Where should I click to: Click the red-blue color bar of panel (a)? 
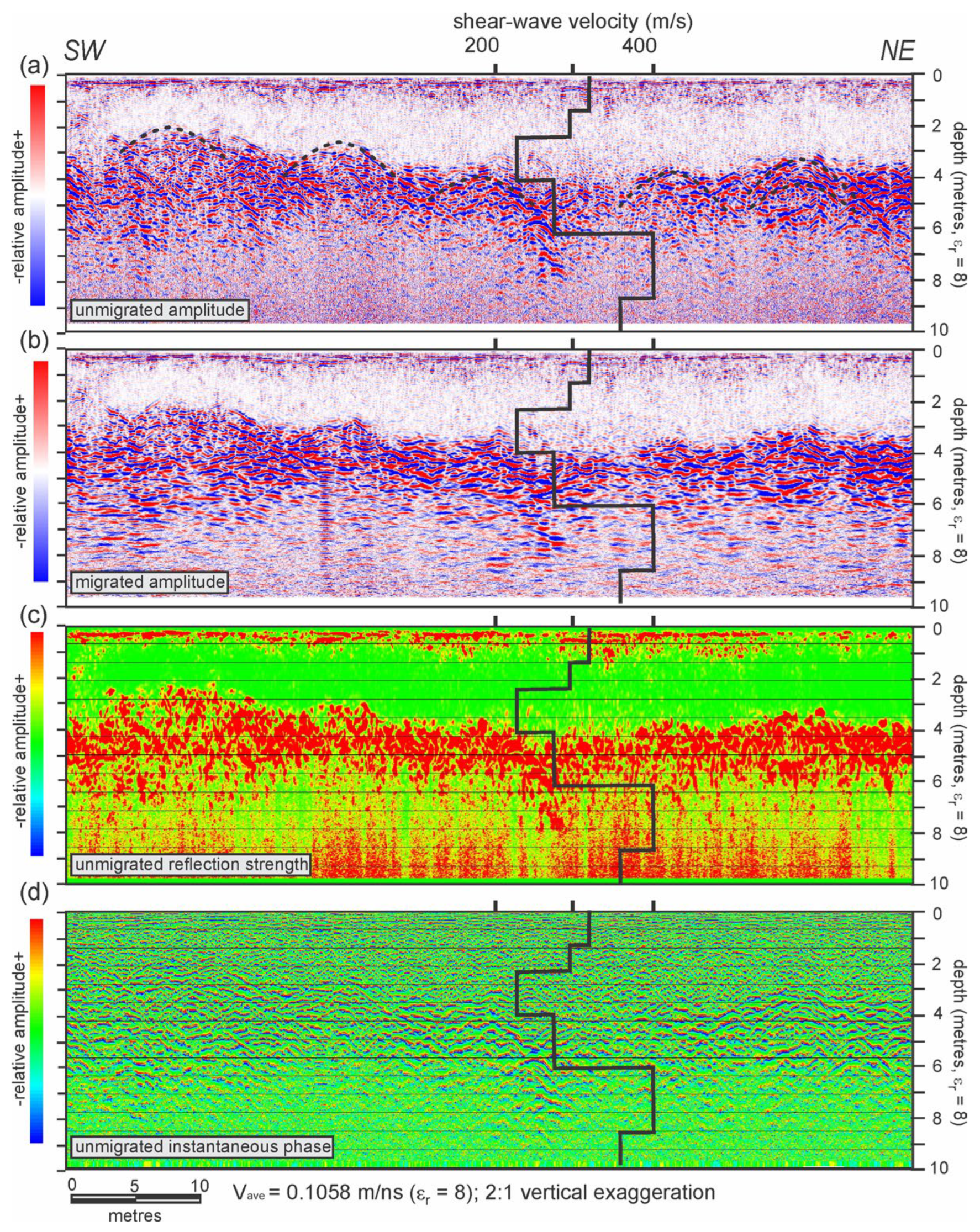(x=37, y=195)
